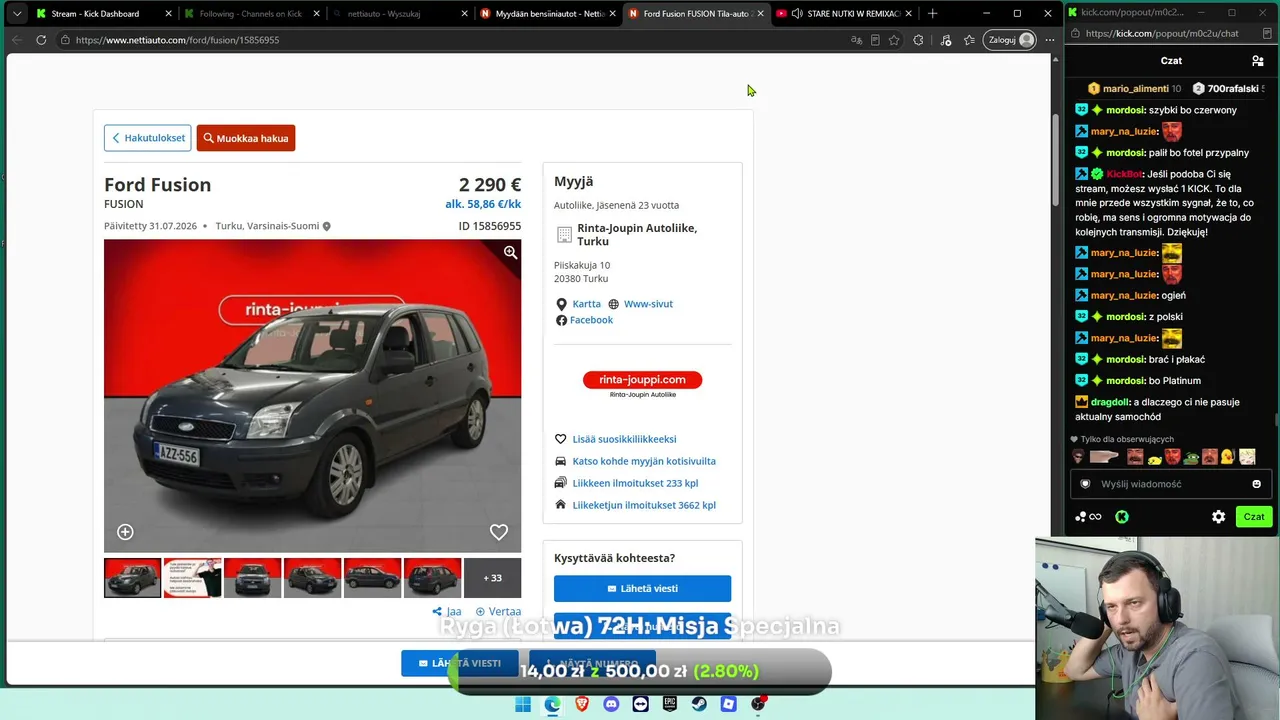Bookmark this page with the star icon

click(x=894, y=40)
